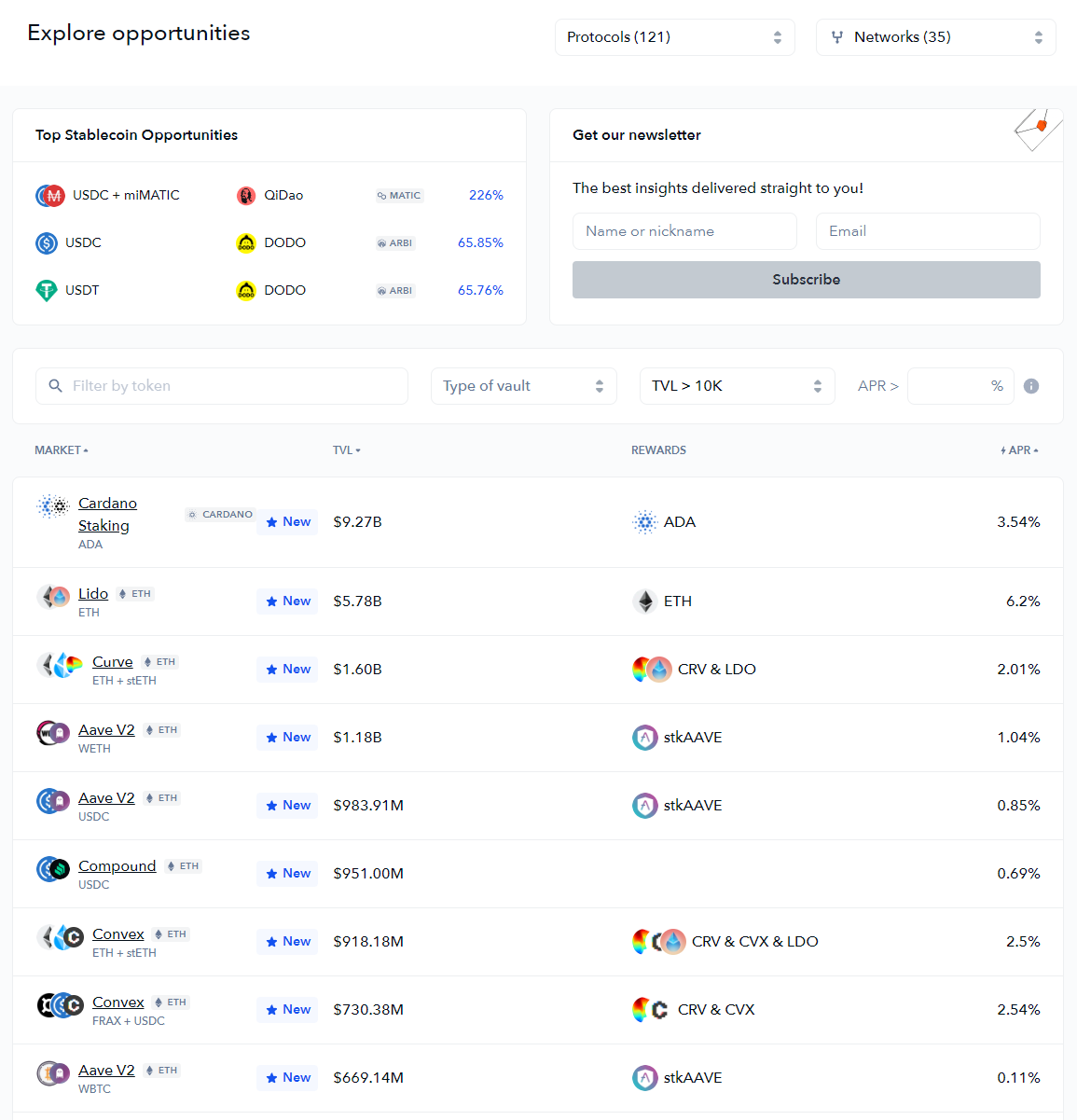Viewport: 1077px width, 1120px height.
Task: Sort the table by APR column
Action: point(1020,450)
